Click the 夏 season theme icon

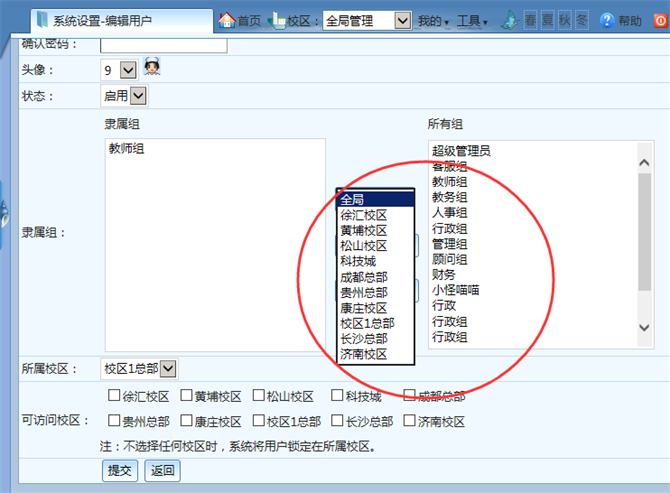click(x=548, y=20)
